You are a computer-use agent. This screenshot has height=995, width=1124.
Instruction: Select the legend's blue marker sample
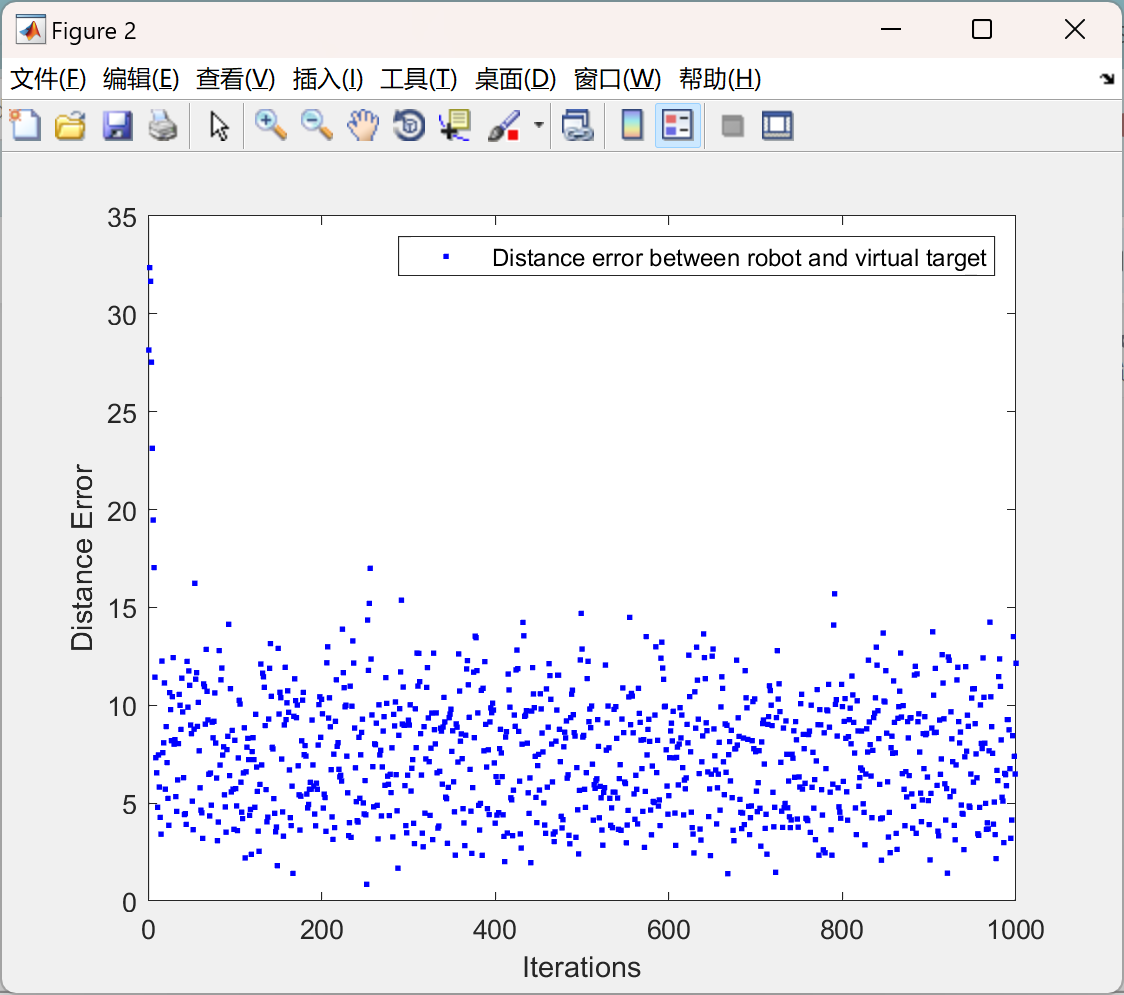click(x=446, y=257)
